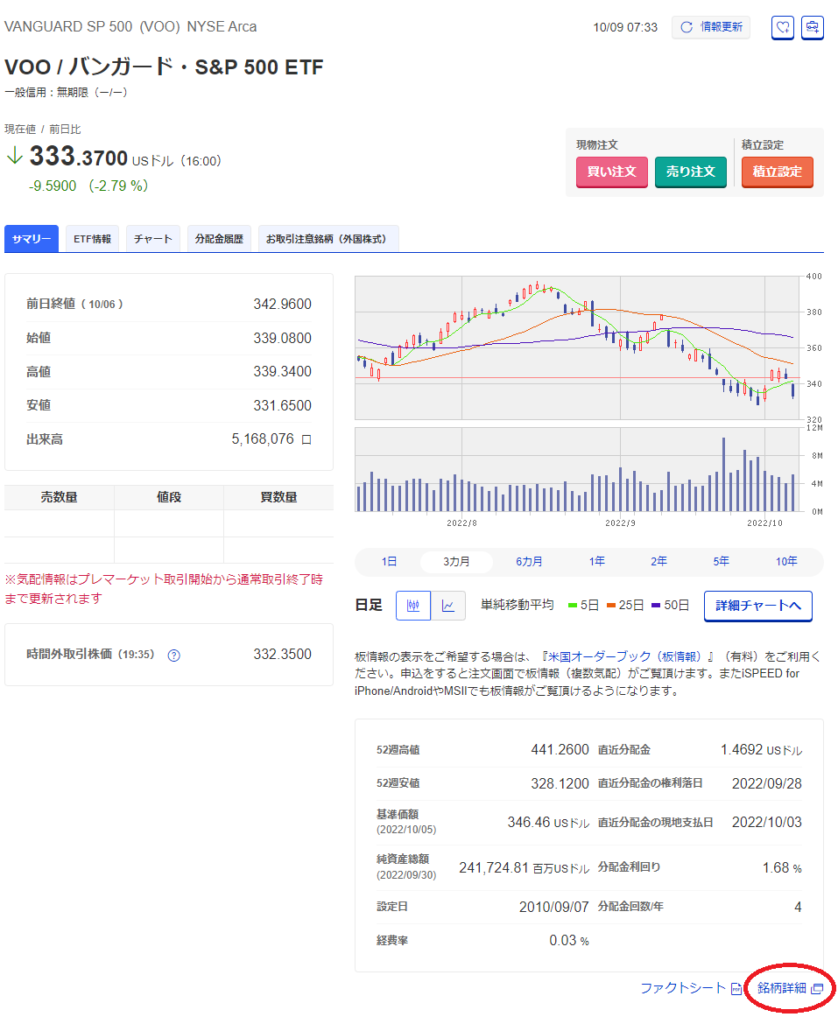Open the お取引注意銘柄(外国株式) tab
This screenshot has width=838, height=1024.
pyautogui.click(x=328, y=239)
